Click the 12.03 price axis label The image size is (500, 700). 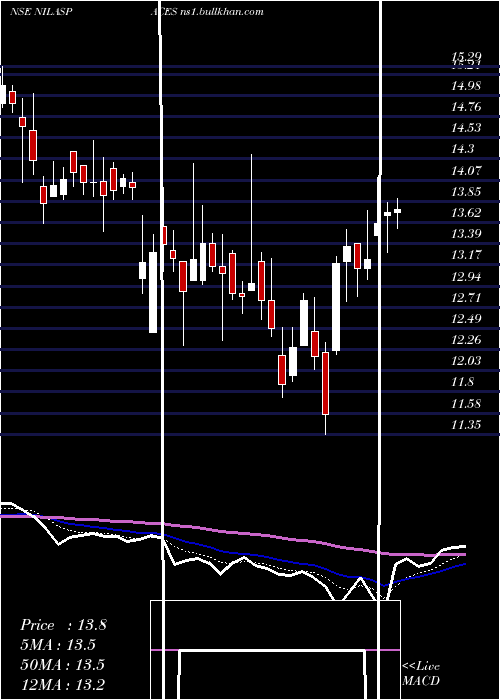[466, 361]
